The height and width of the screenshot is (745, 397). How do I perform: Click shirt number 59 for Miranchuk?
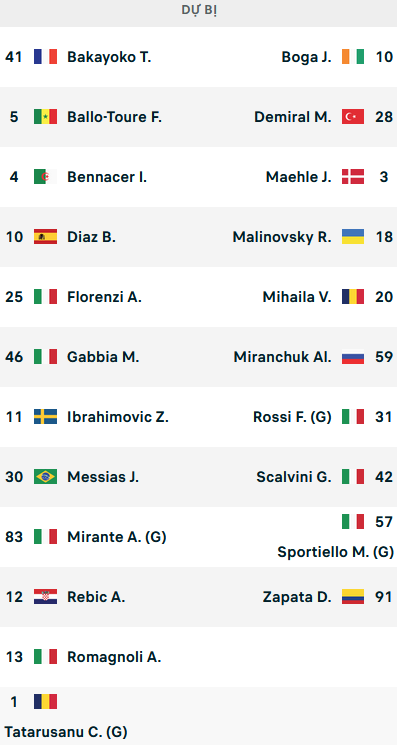click(x=384, y=357)
